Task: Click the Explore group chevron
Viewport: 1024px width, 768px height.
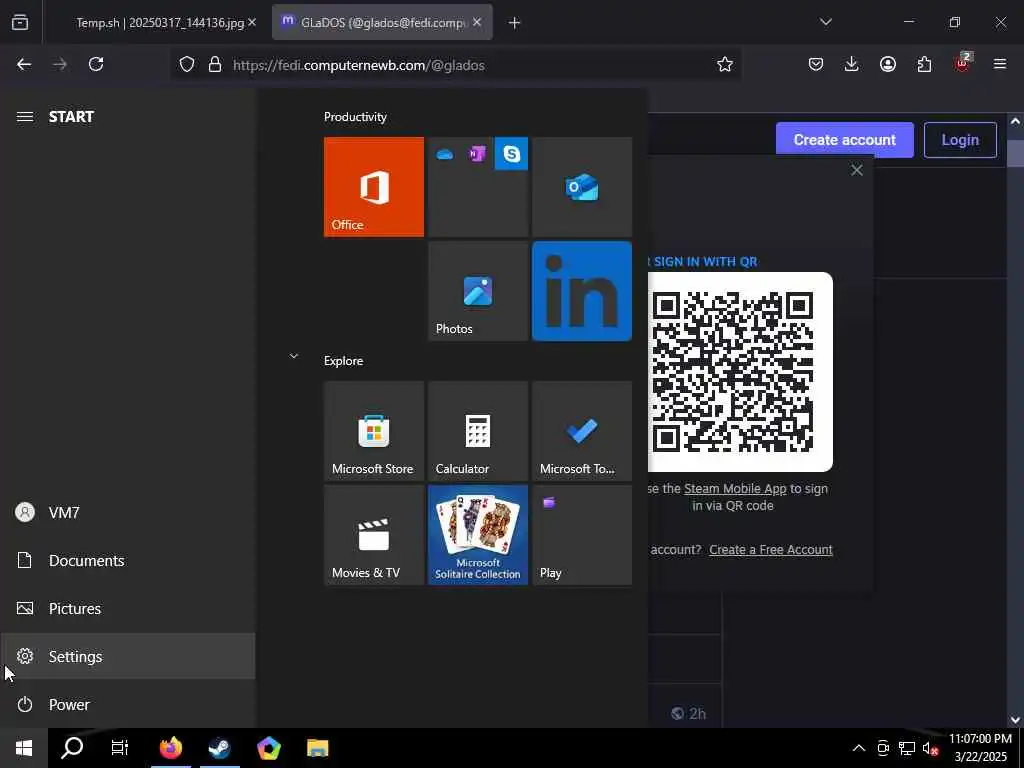Action: click(x=294, y=357)
